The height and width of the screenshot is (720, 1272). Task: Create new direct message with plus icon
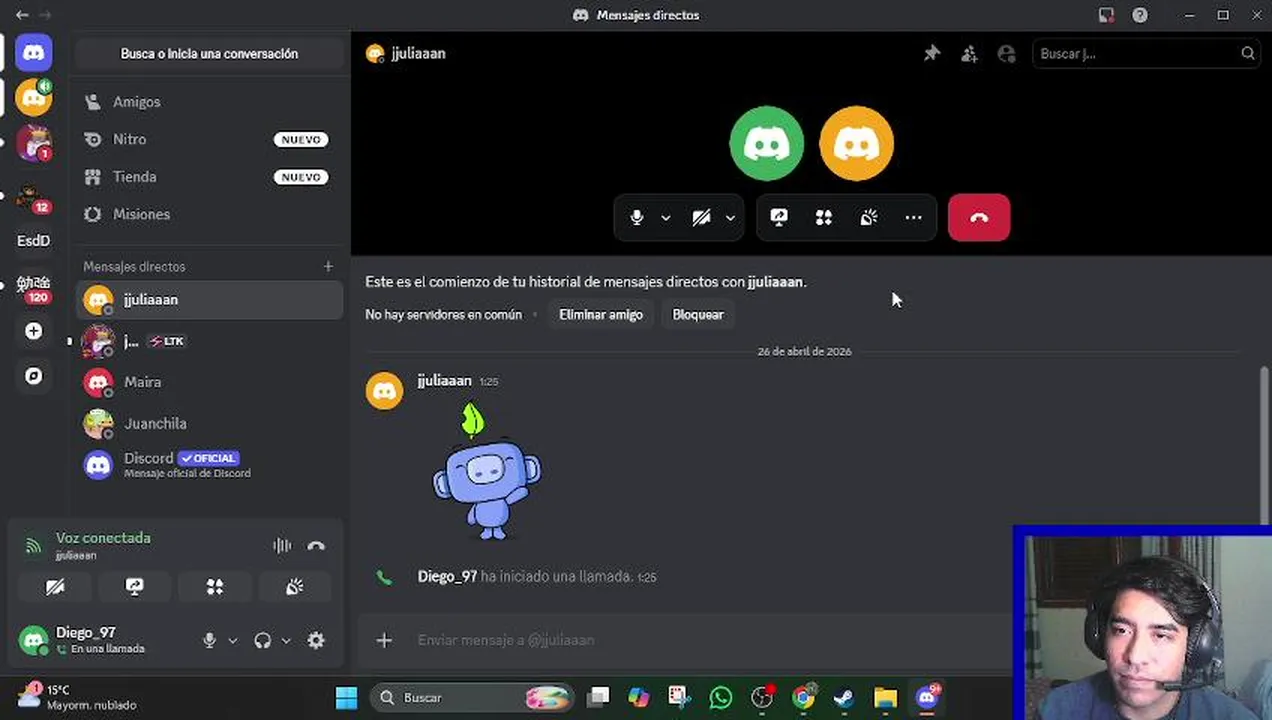[x=328, y=266]
